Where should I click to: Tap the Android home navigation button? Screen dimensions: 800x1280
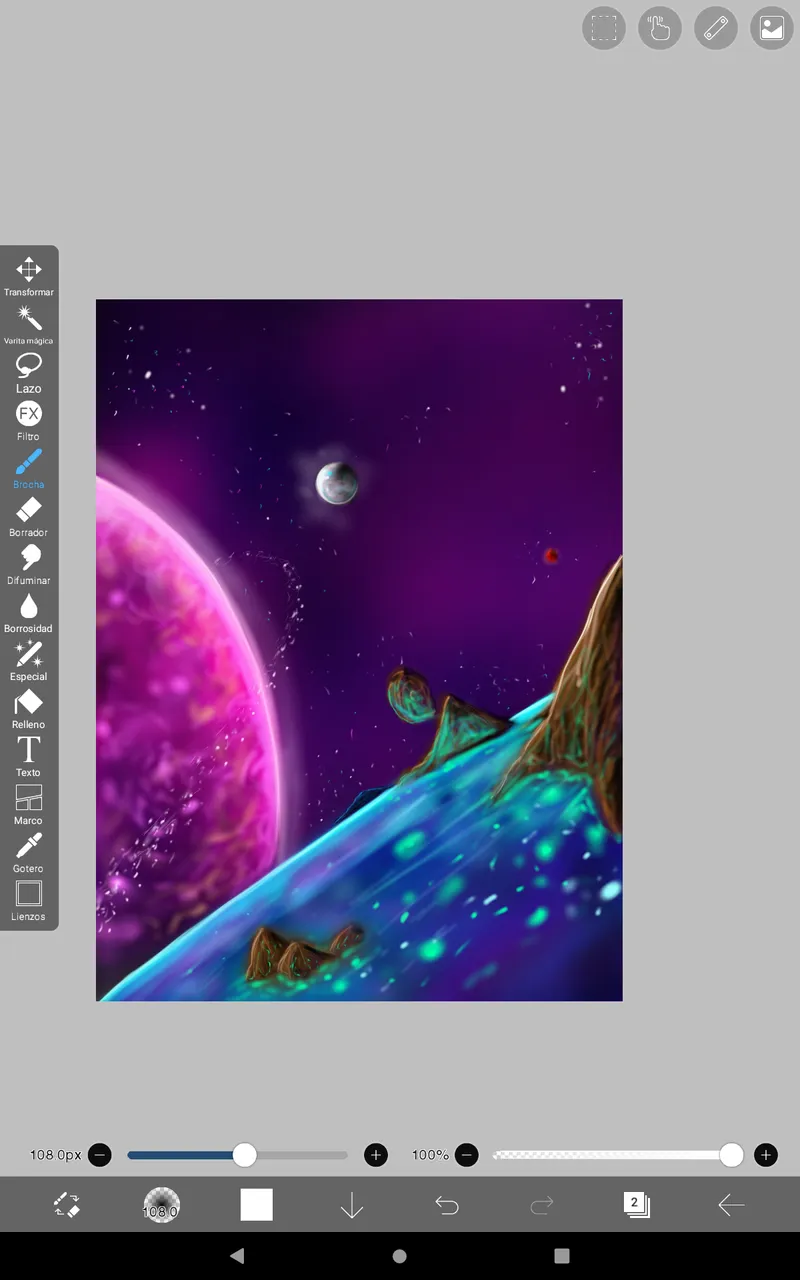pos(399,1256)
